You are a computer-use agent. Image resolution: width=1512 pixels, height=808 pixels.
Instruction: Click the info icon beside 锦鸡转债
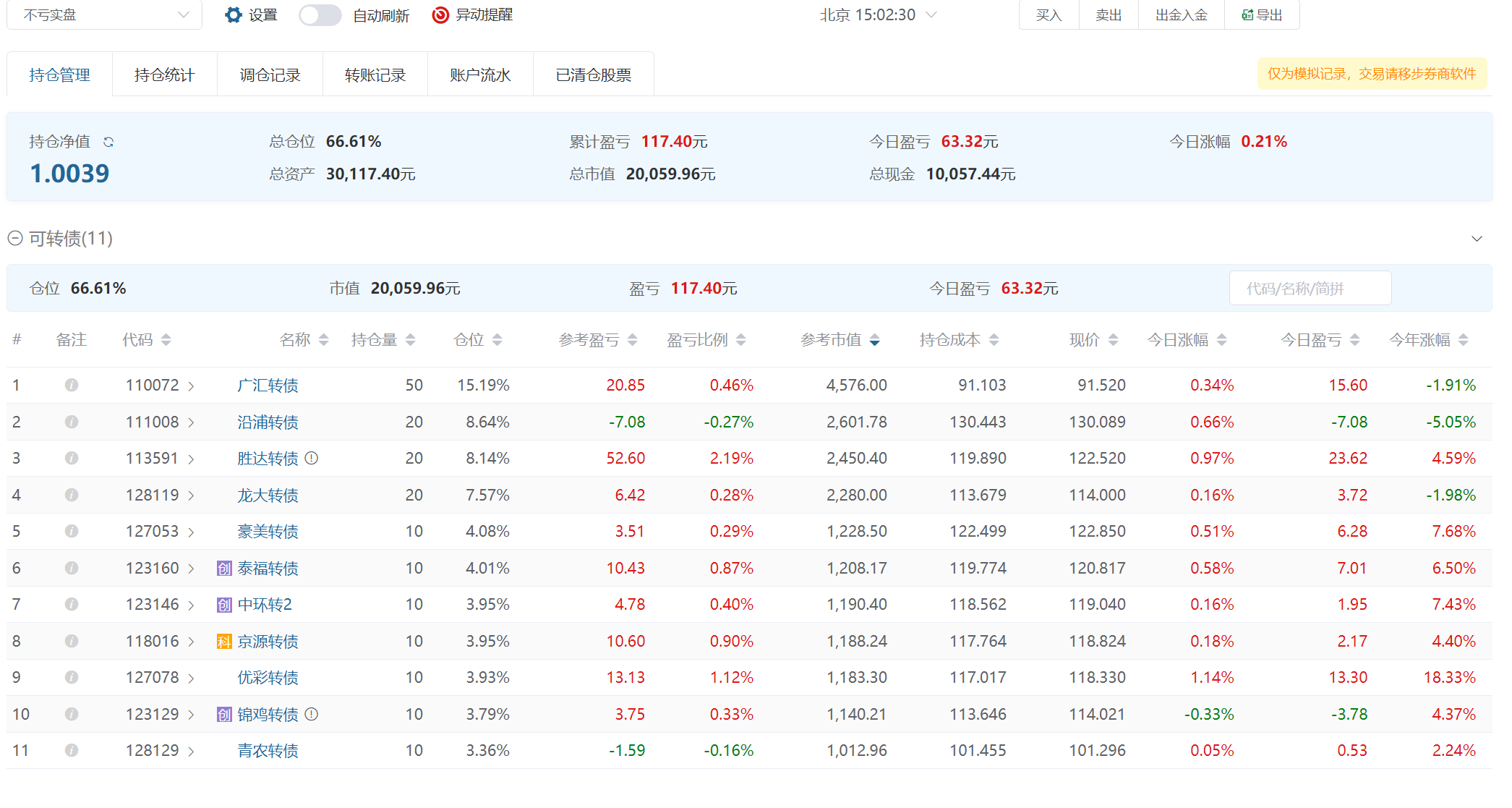[x=312, y=714]
